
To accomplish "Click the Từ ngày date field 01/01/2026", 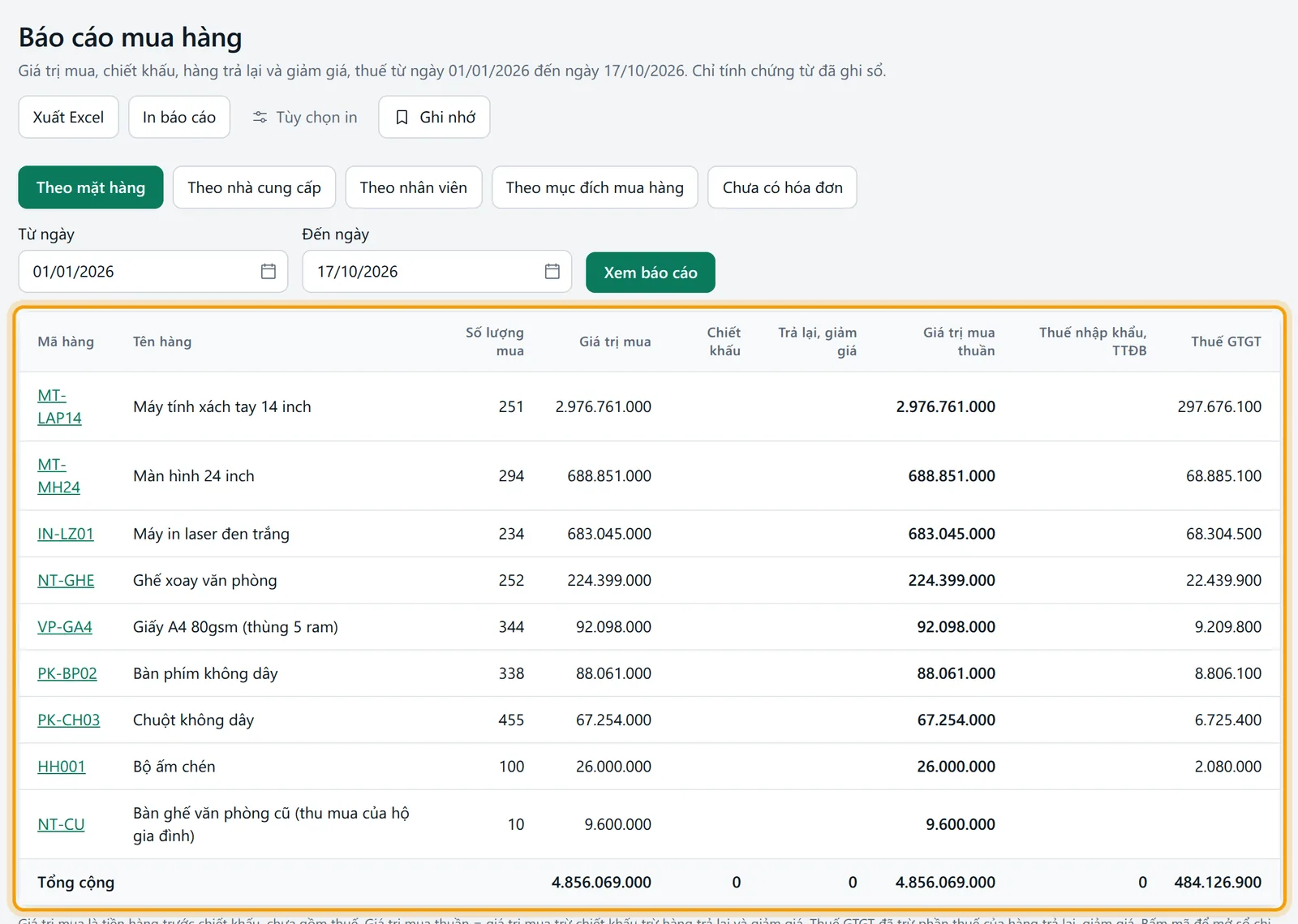I will [x=153, y=272].
